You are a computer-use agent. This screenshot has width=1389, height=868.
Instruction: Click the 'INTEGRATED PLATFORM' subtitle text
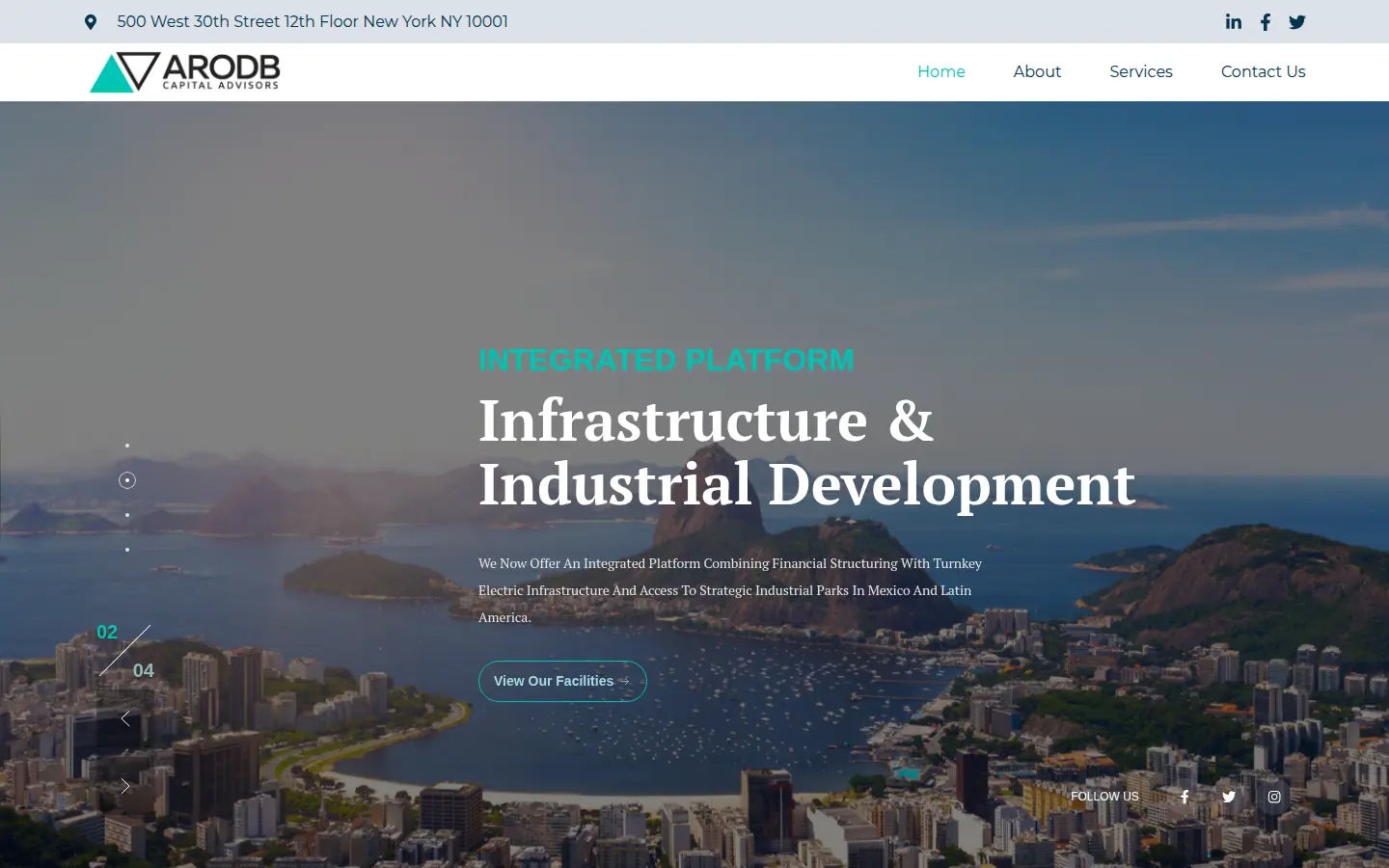pyautogui.click(x=667, y=360)
